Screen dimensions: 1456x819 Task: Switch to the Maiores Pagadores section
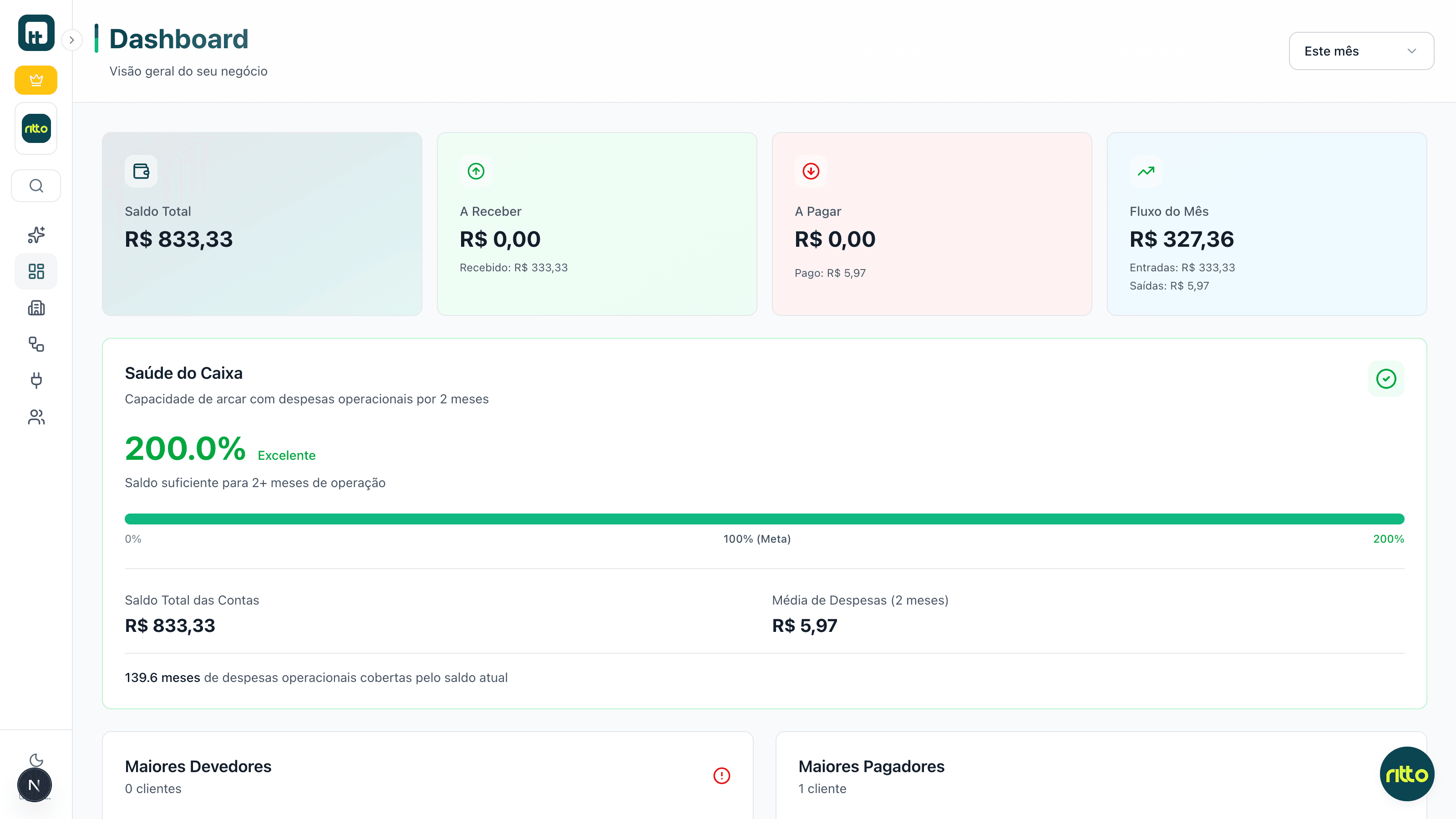[x=871, y=767]
